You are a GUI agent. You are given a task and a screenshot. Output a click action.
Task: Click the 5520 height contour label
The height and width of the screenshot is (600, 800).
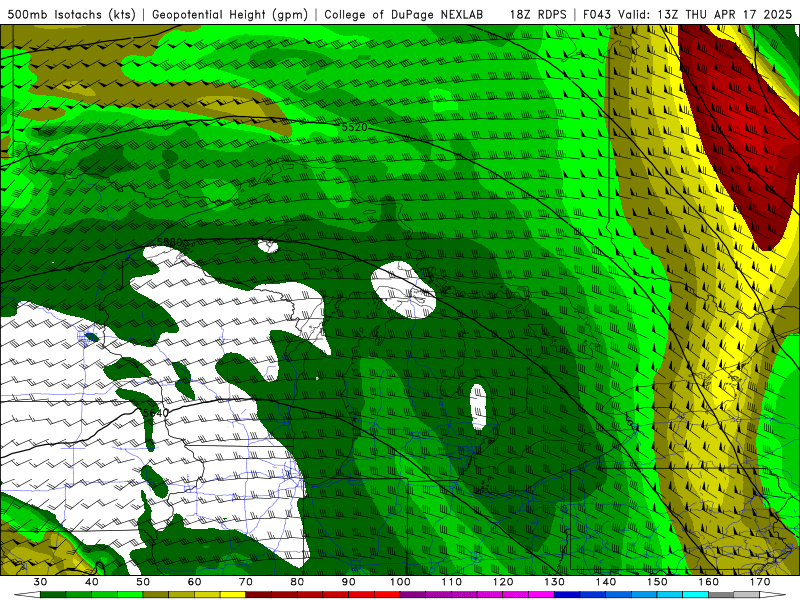coord(354,127)
